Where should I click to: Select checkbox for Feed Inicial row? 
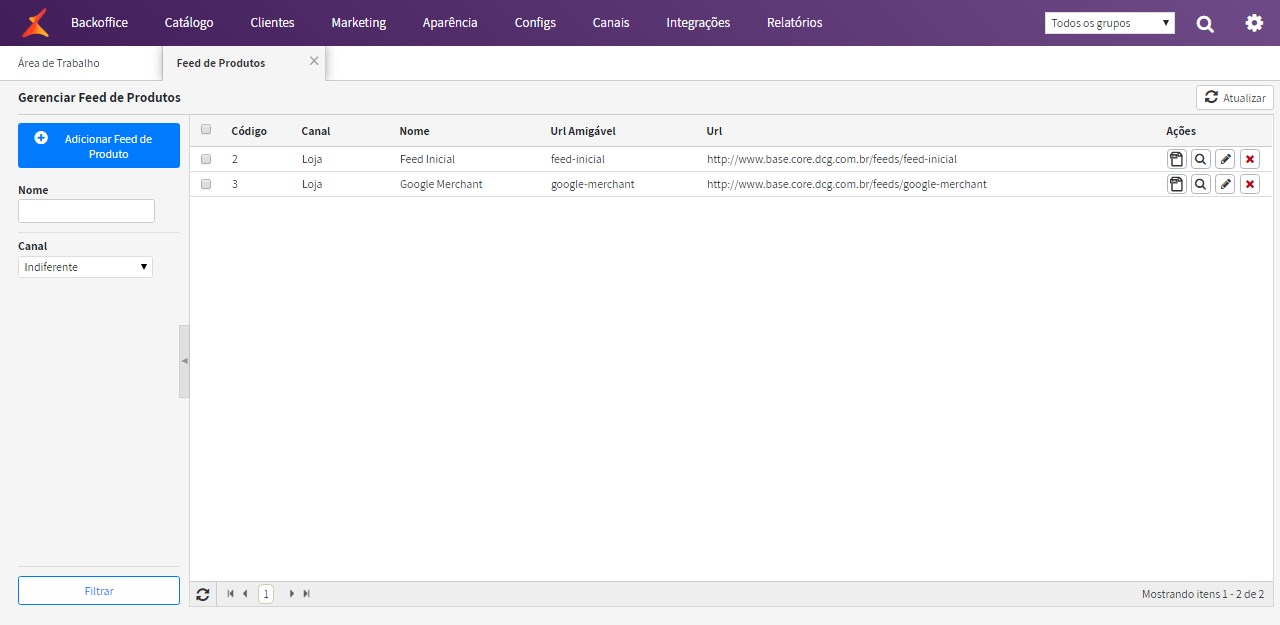click(x=206, y=159)
